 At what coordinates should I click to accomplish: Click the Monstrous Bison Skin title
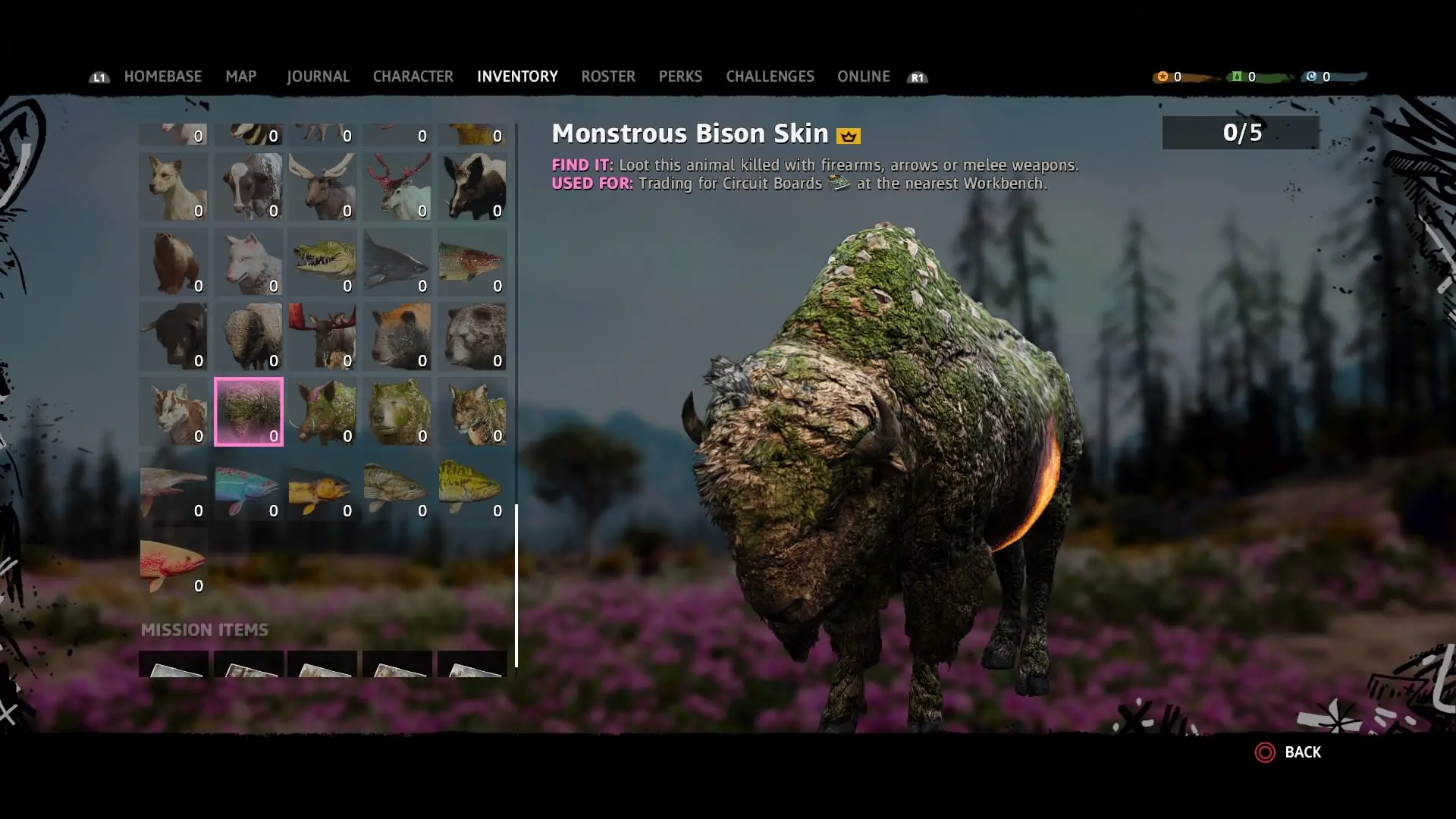(689, 133)
